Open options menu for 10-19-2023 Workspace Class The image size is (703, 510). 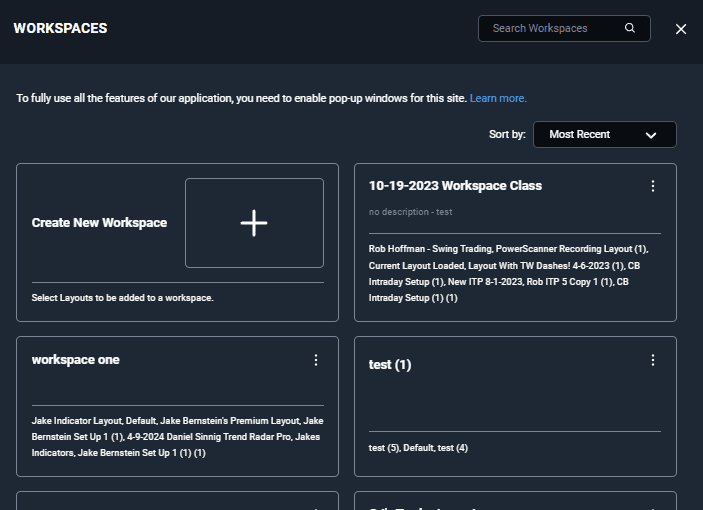(x=653, y=186)
